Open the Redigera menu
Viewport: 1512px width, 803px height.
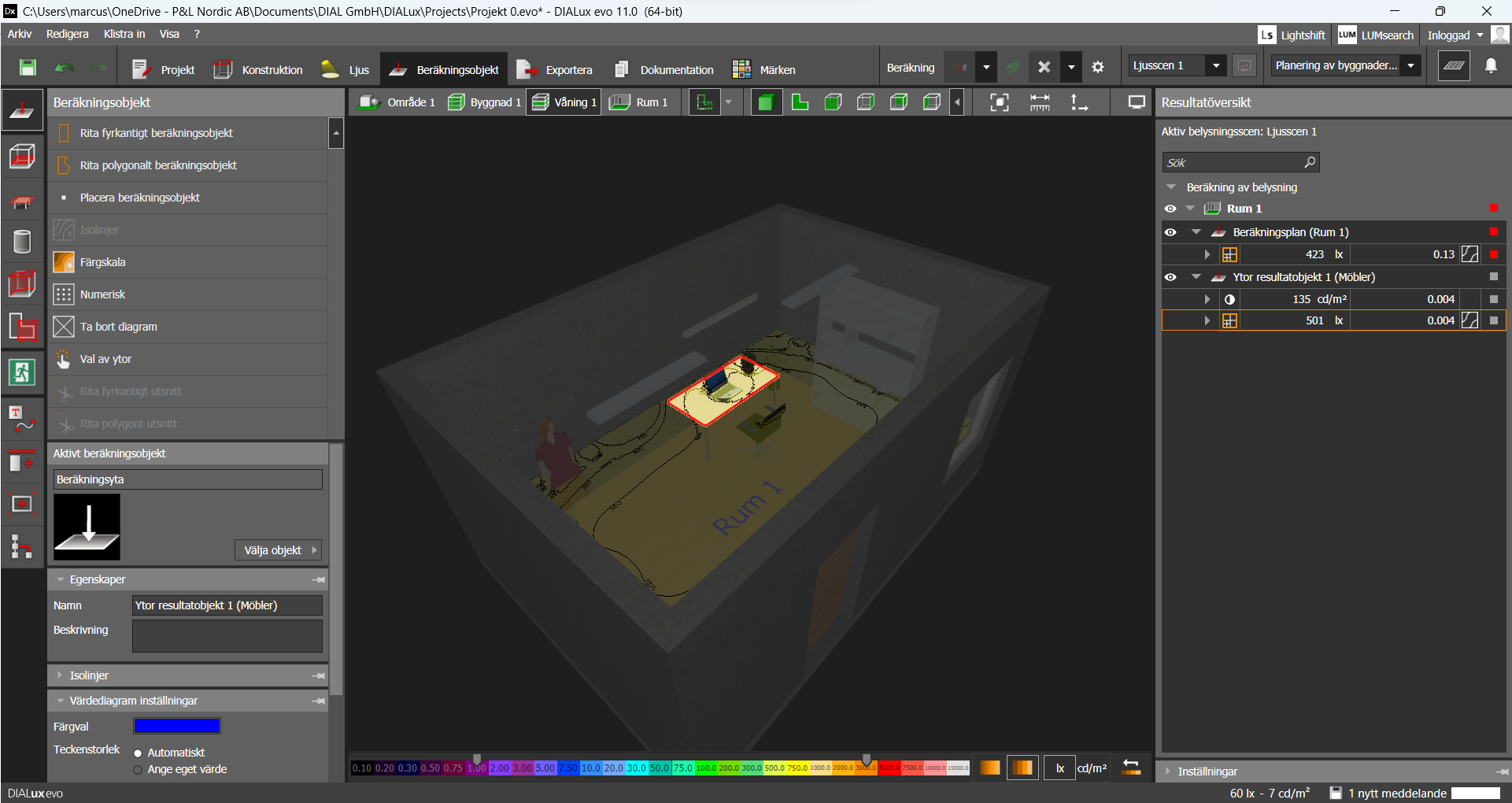68,34
